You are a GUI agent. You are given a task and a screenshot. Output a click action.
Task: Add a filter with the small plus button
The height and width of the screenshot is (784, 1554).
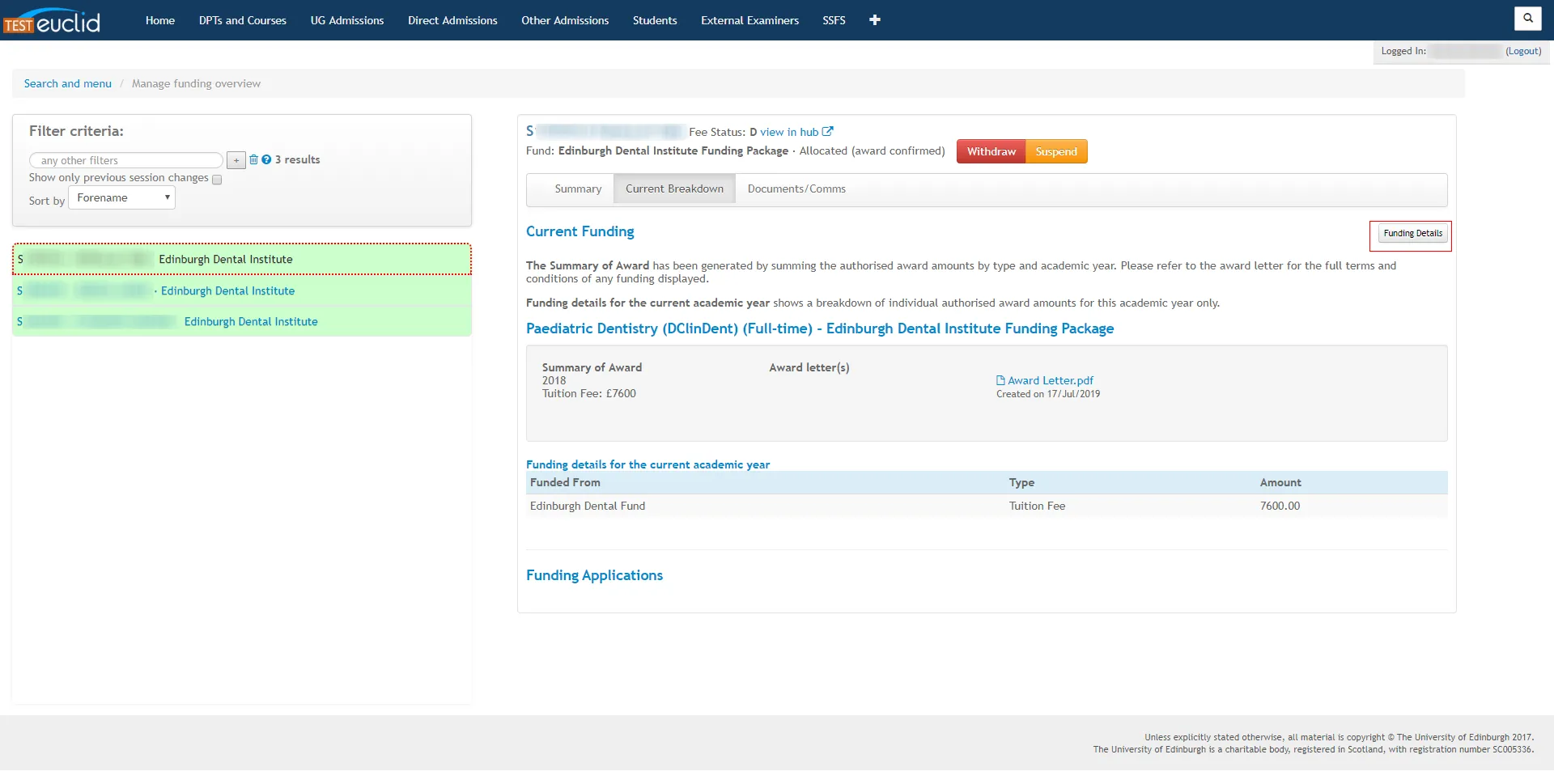click(x=236, y=160)
